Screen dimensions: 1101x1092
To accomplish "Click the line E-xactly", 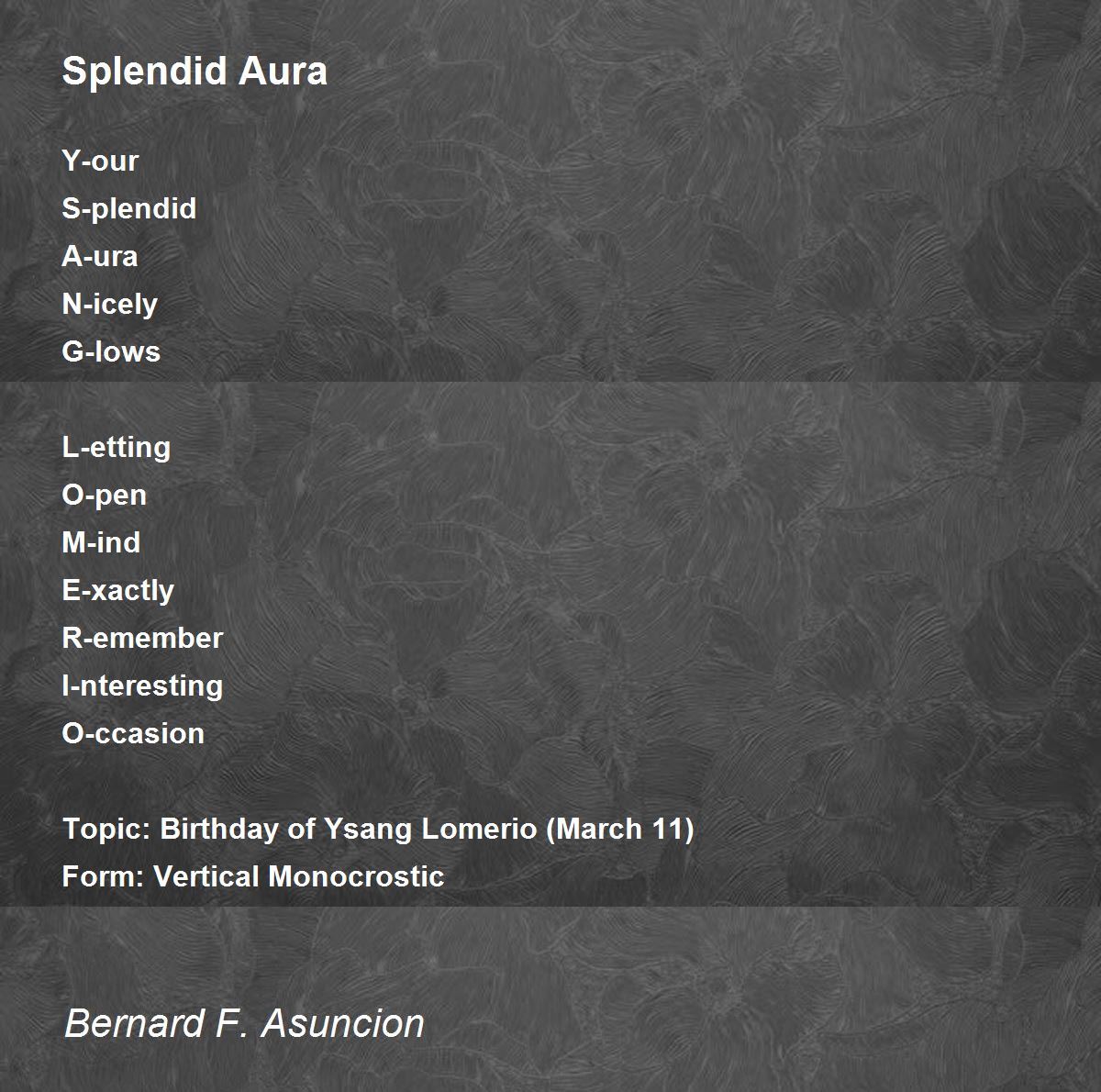I will pos(118,590).
